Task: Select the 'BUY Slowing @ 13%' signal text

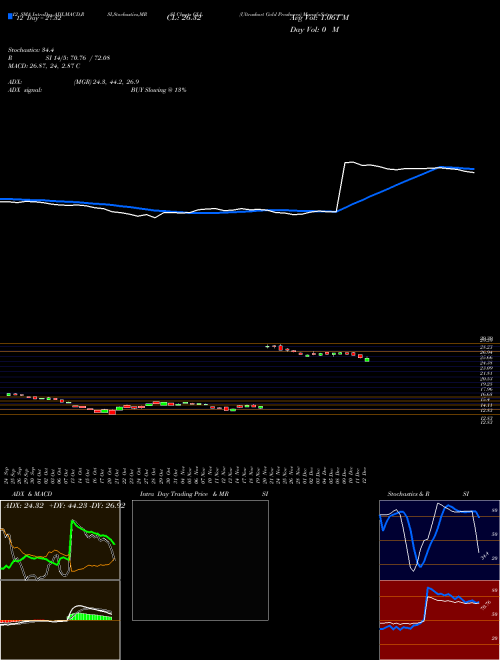Action: tap(158, 90)
